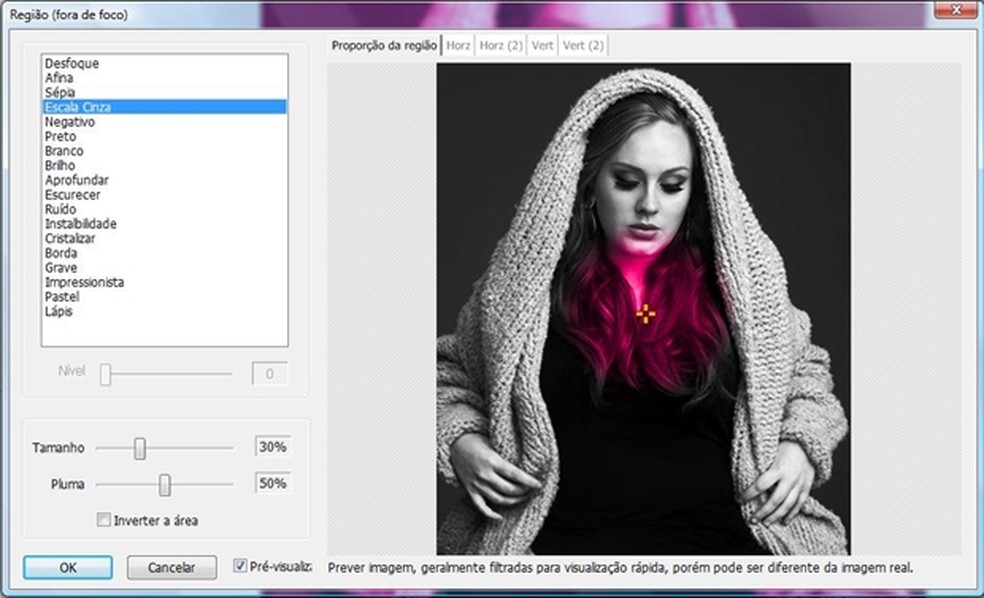This screenshot has height=598, width=984.
Task: Click the OK button
Action: tap(67, 567)
